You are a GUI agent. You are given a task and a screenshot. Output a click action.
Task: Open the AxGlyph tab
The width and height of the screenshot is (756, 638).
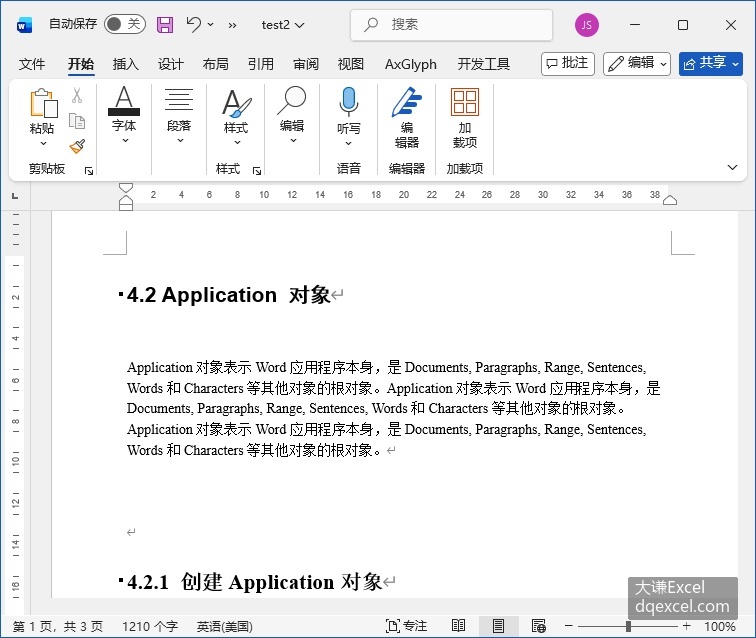click(411, 64)
